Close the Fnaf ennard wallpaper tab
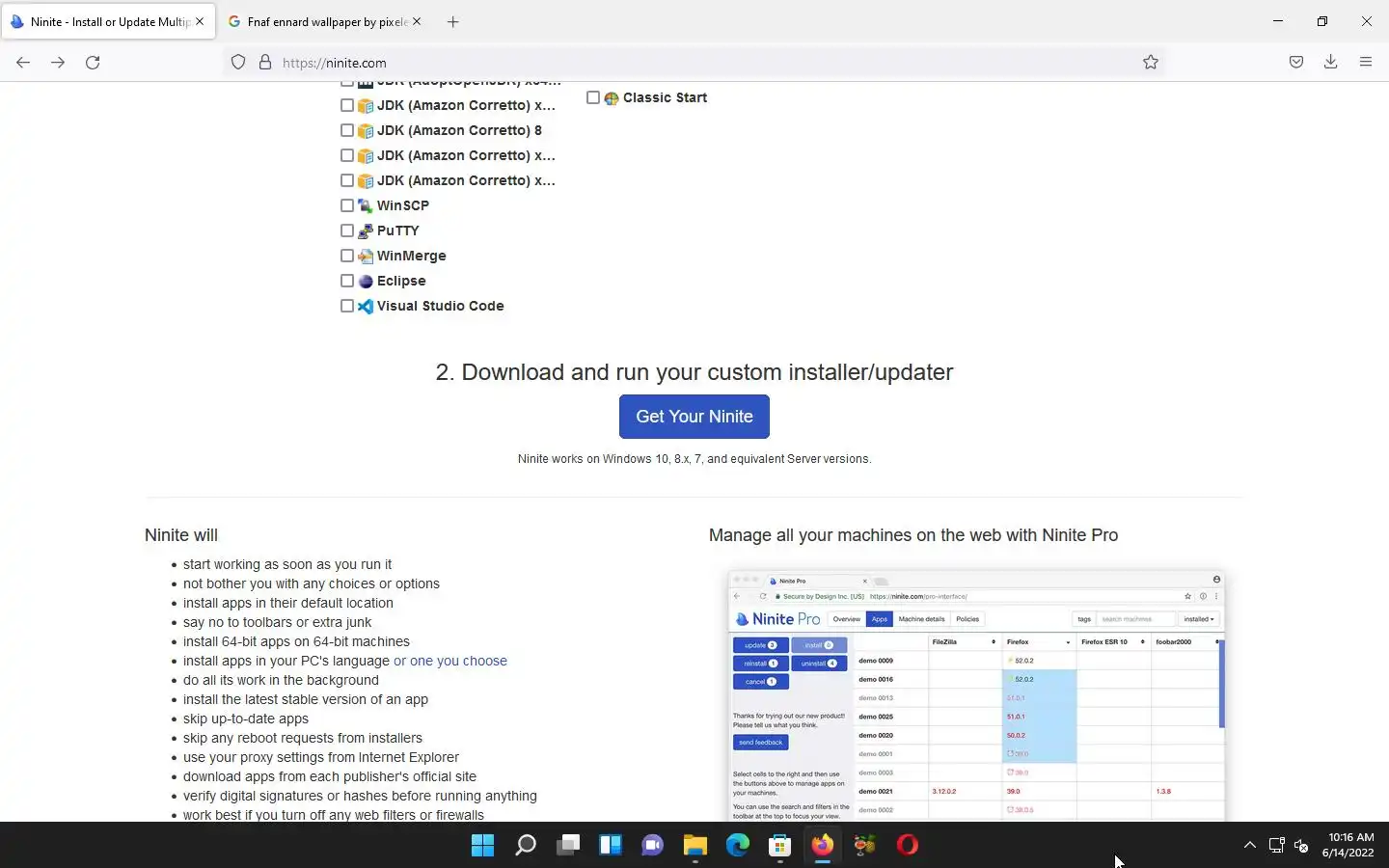Screen dimensions: 1389x868 coord(417,21)
